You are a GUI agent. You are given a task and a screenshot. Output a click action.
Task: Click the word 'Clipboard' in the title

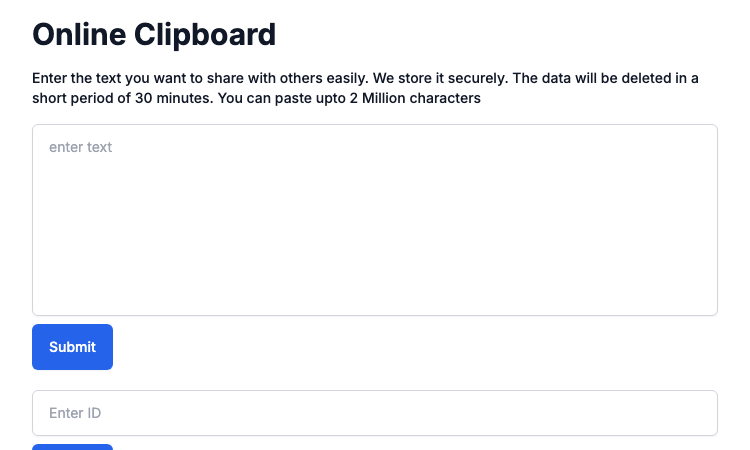[205, 34]
